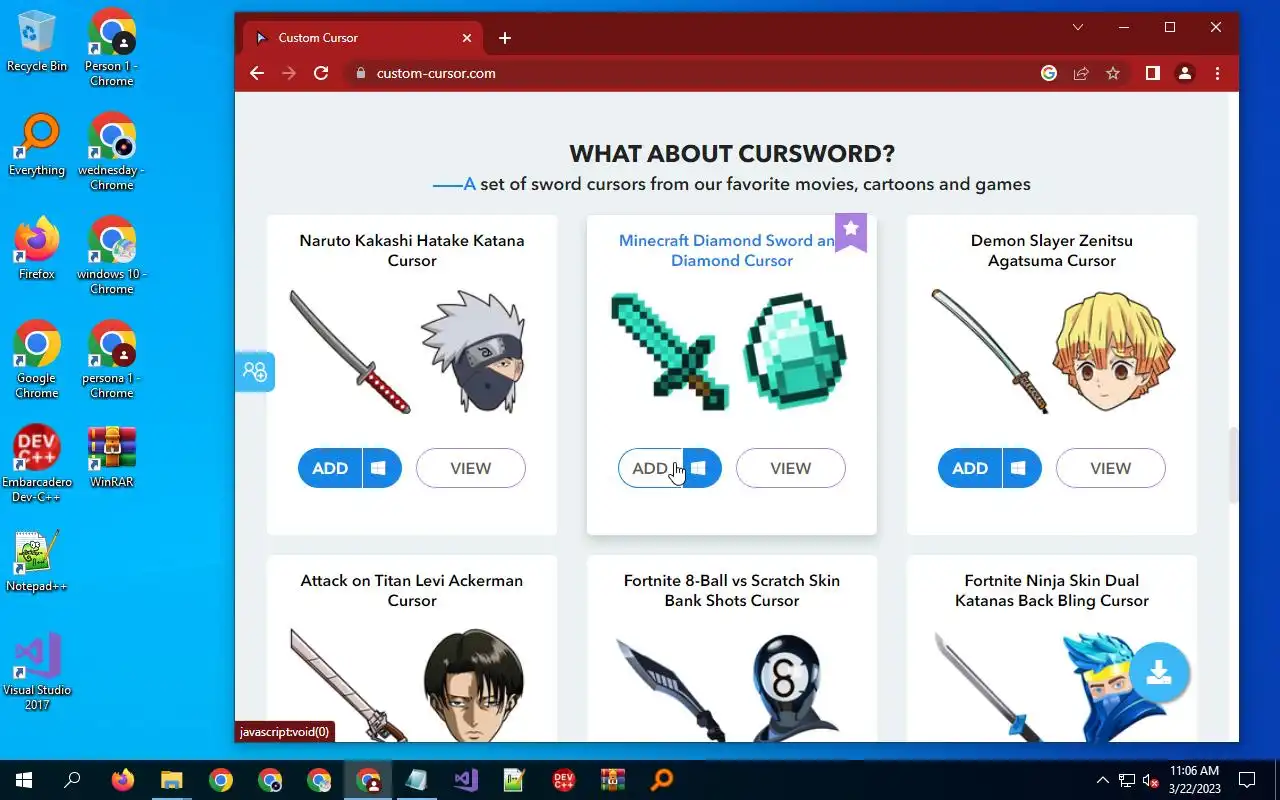Open Windows Start menu
Screen dimensions: 1280x800
pyautogui.click(x=23, y=780)
